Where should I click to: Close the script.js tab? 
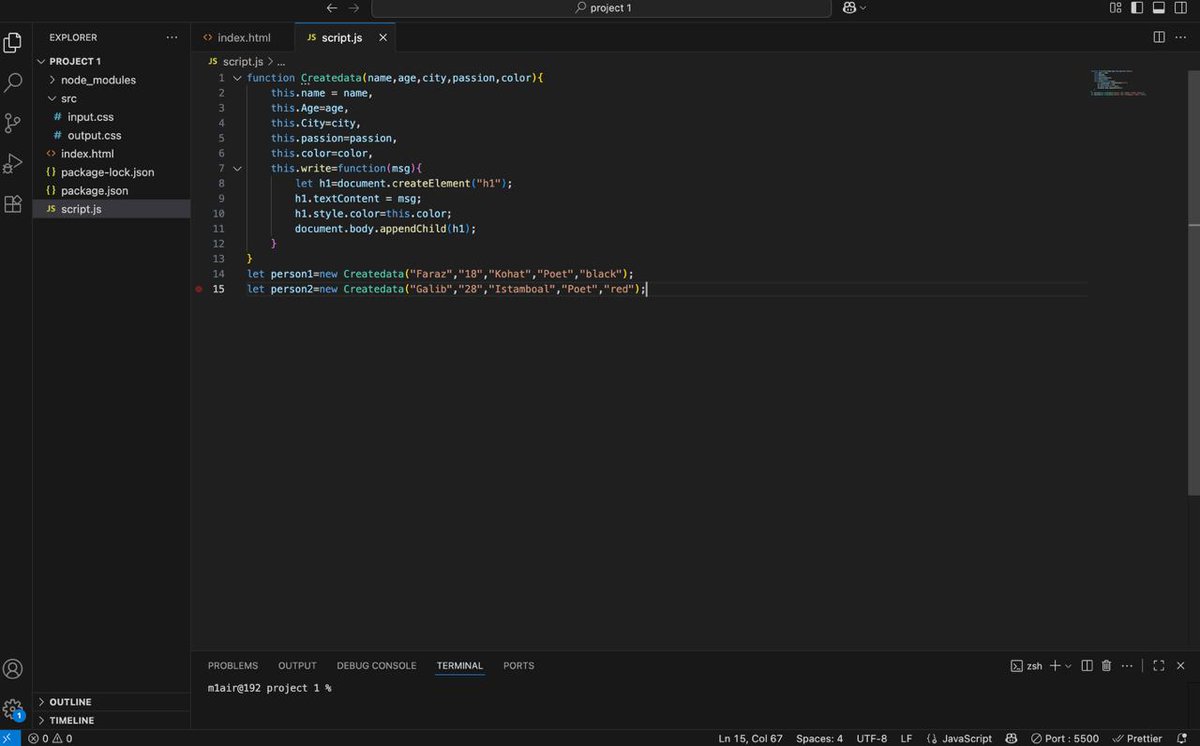pos(383,37)
